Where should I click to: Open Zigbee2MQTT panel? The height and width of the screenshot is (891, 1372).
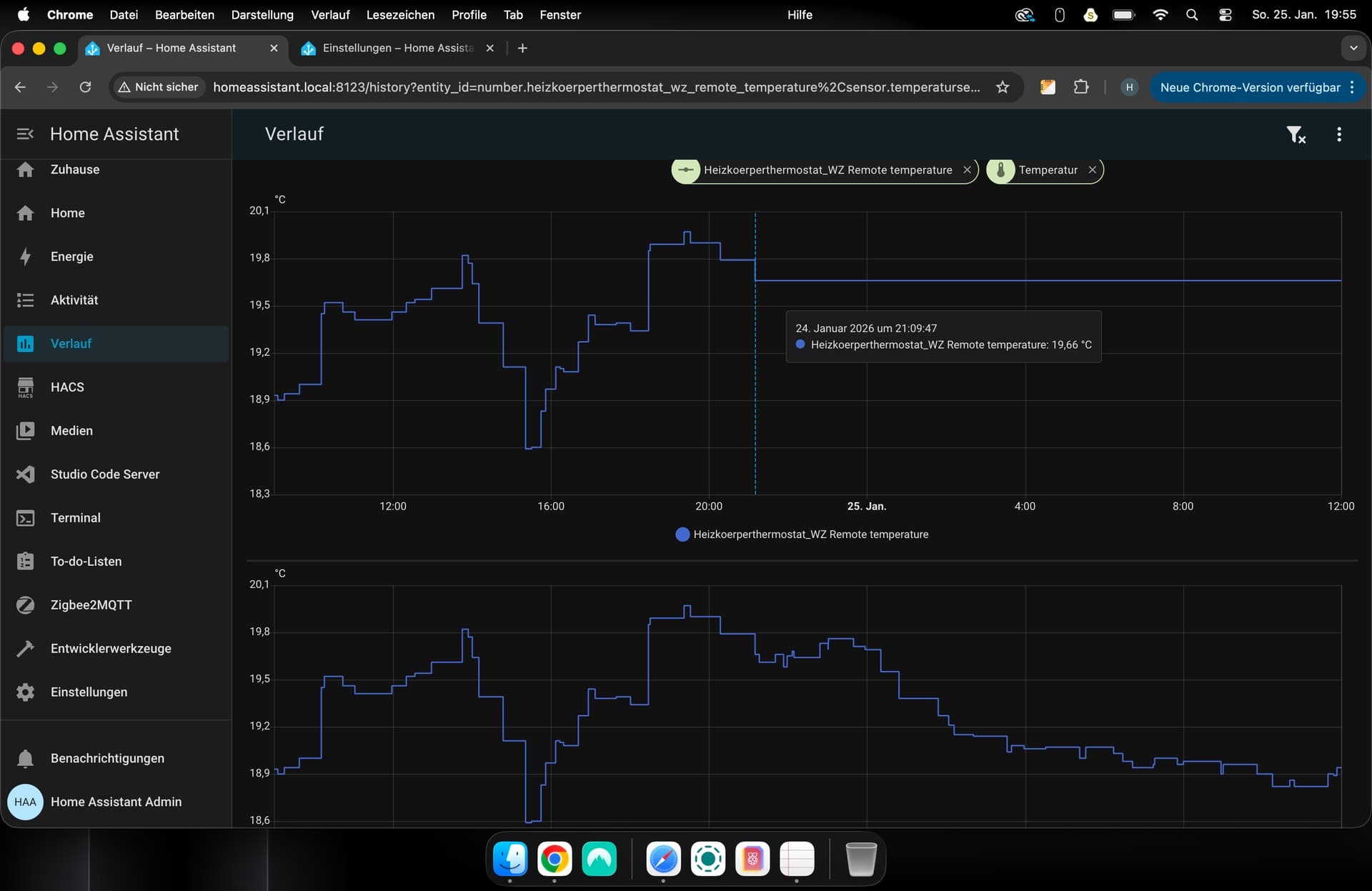(x=114, y=605)
